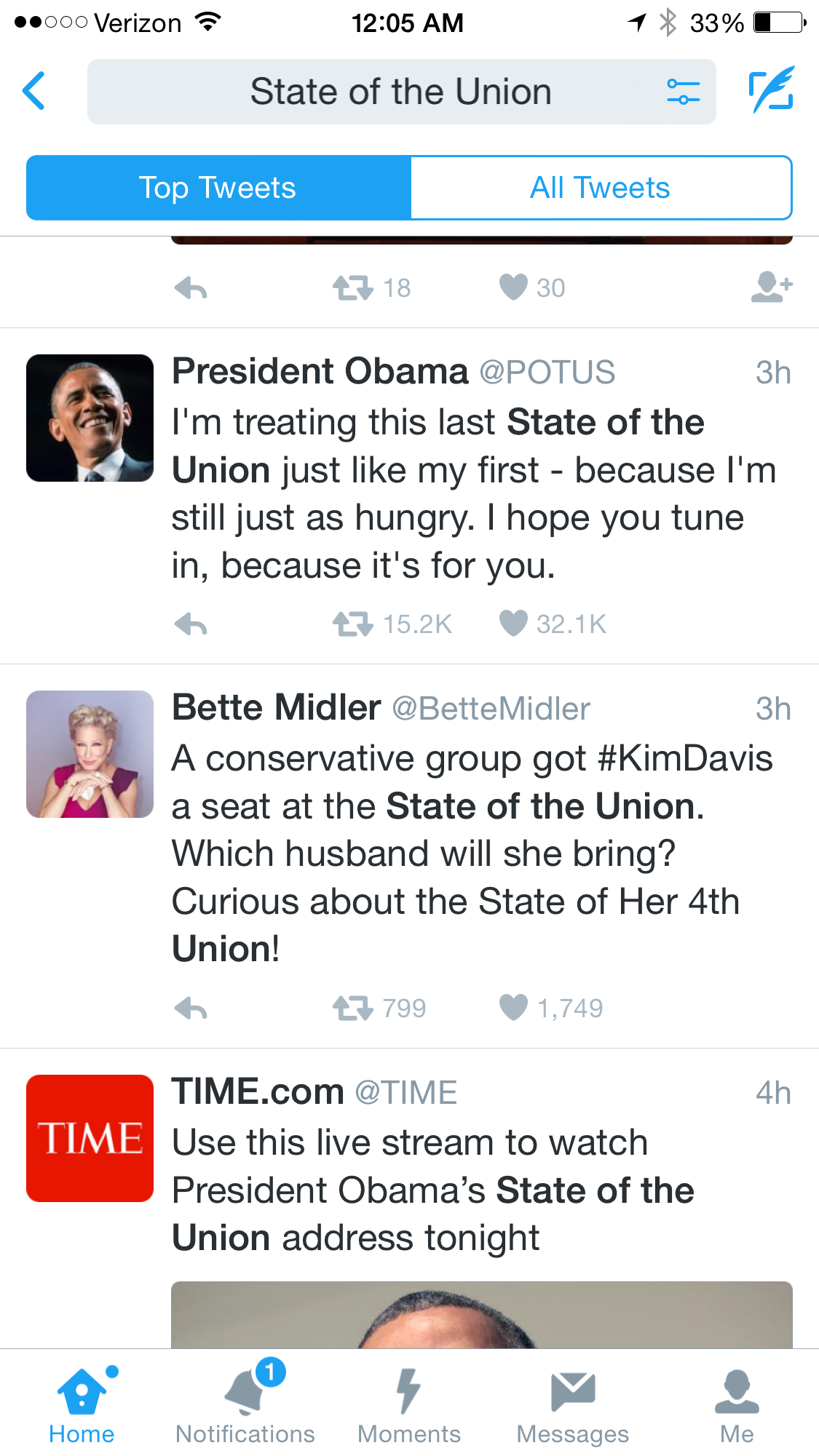This screenshot has width=819, height=1456.
Task: Compose a new tweet with quill icon
Action: (x=771, y=90)
